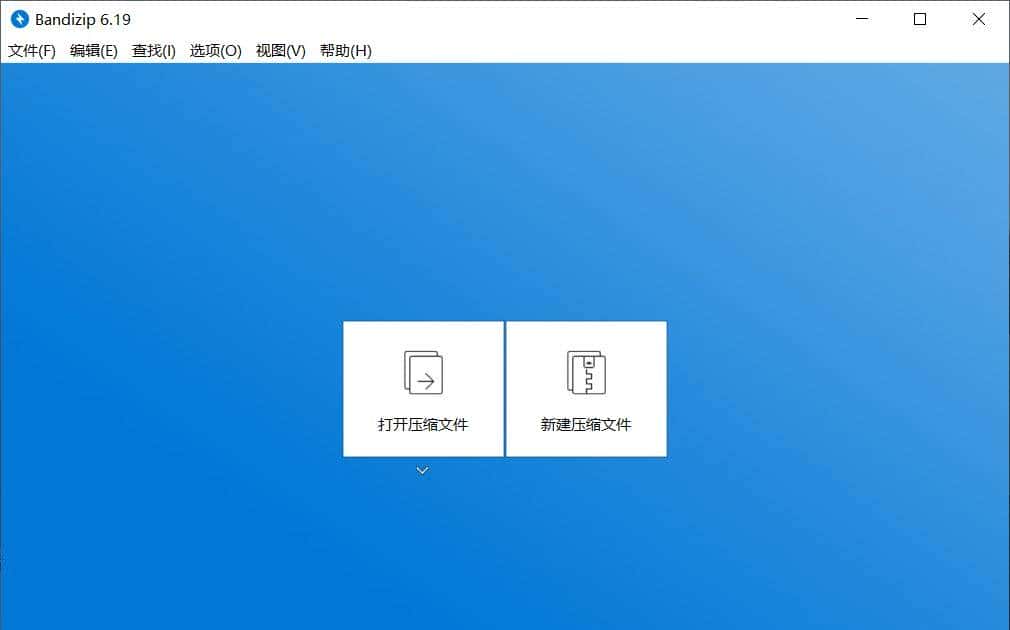Viewport: 1010px width, 630px height.
Task: Close the Bandizip window
Action: [x=978, y=19]
